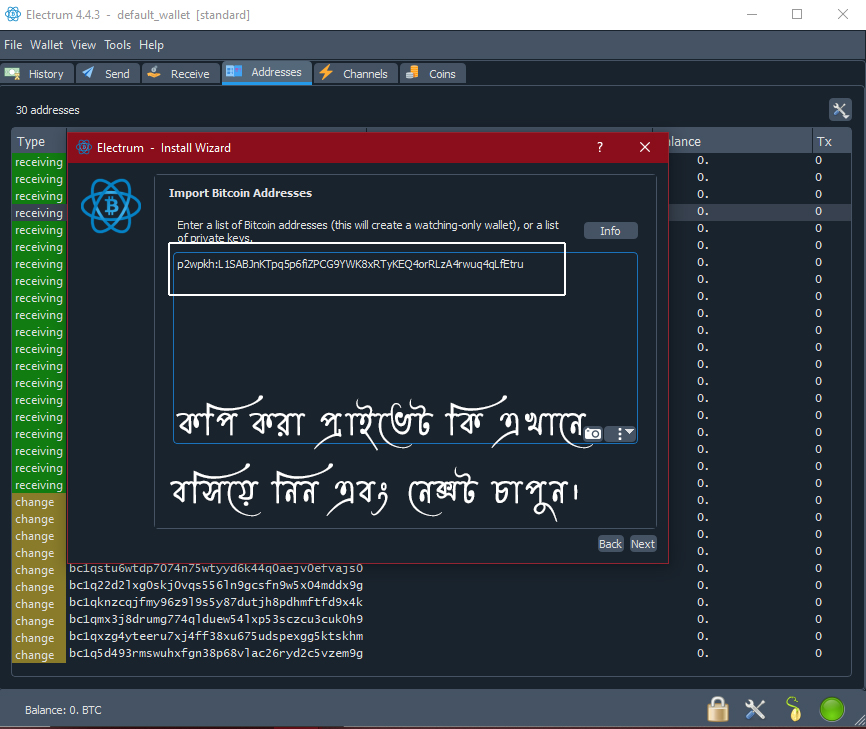Open the Help menu
The height and width of the screenshot is (729, 866).
[x=151, y=45]
